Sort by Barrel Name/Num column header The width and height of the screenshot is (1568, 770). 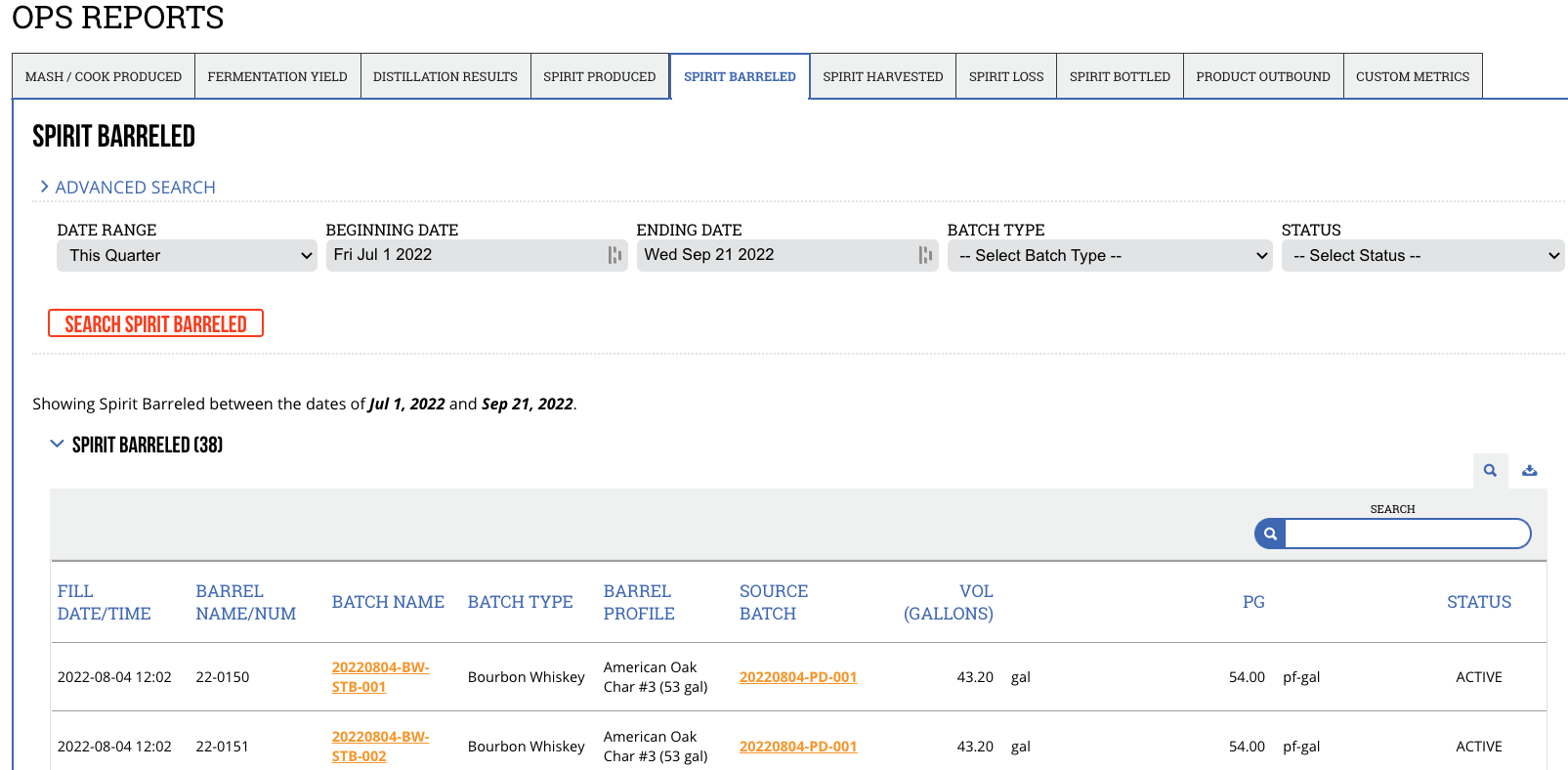246,602
